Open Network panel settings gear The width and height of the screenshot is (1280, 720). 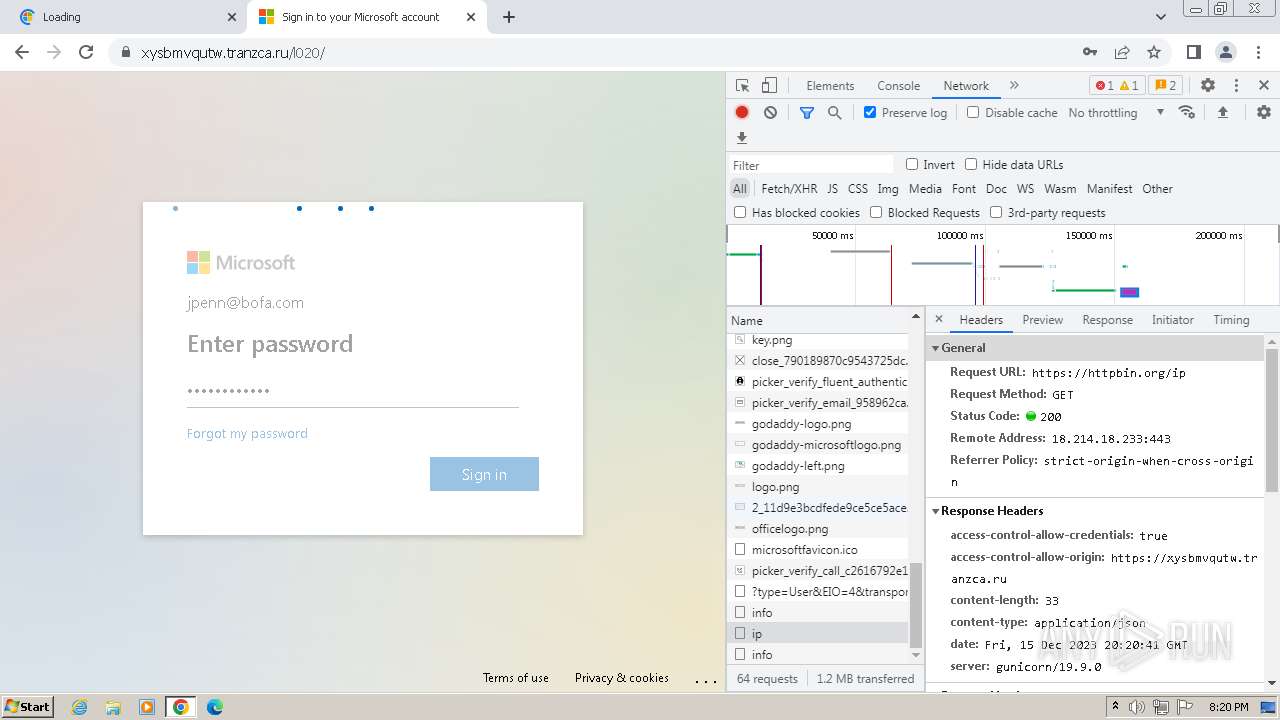pos(1264,113)
